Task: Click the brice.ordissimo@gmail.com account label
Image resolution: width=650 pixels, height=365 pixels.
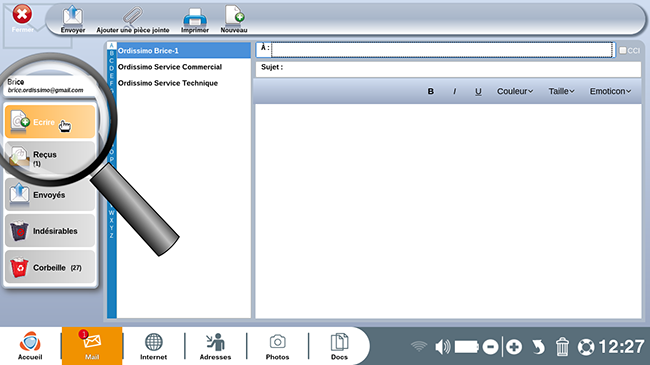Action: point(45,90)
